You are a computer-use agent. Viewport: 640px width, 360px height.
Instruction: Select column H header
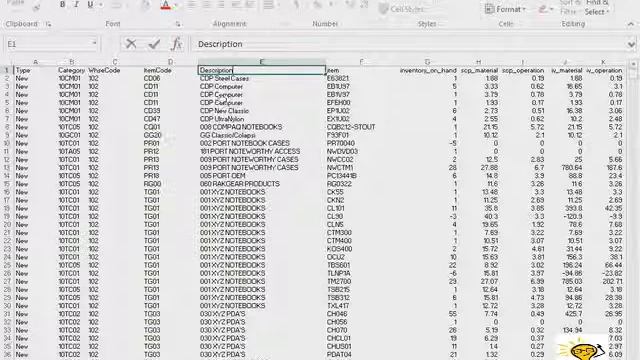[478, 62]
